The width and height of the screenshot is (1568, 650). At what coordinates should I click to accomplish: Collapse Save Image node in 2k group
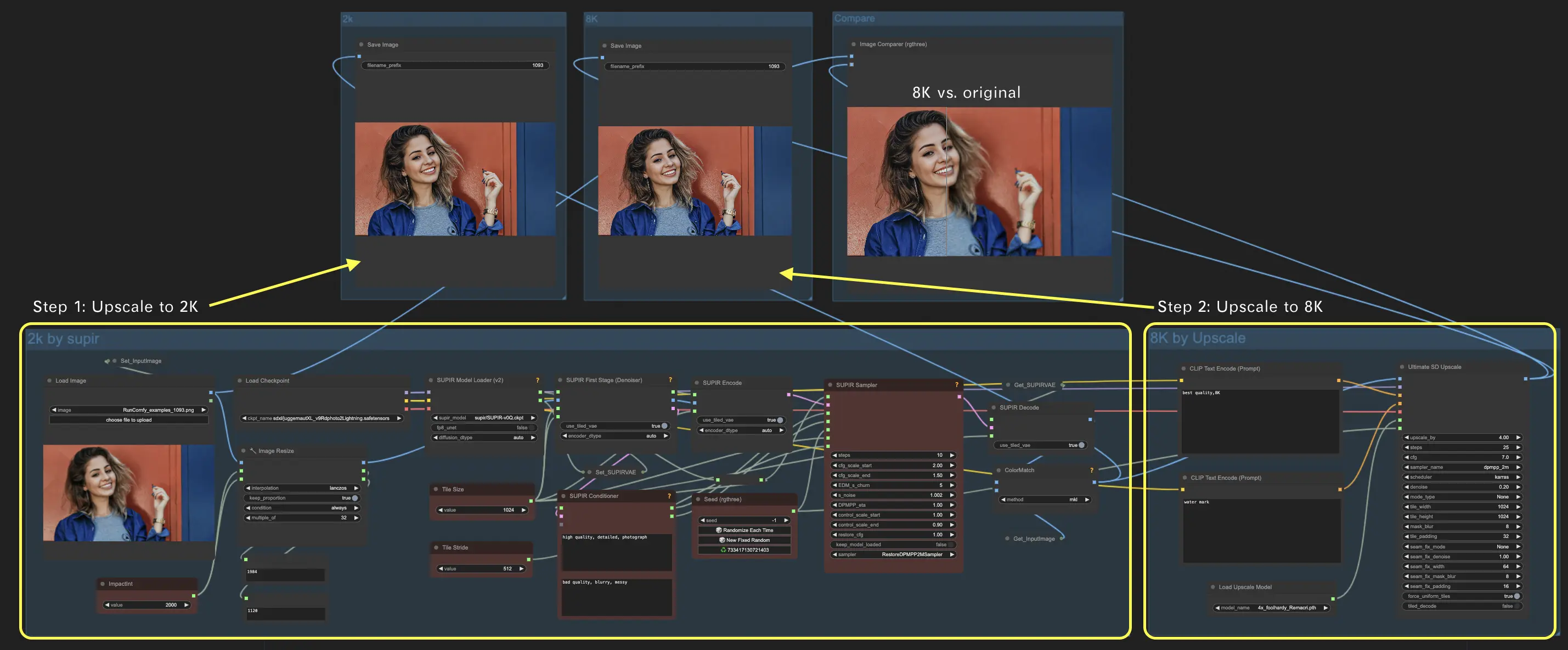pos(361,44)
